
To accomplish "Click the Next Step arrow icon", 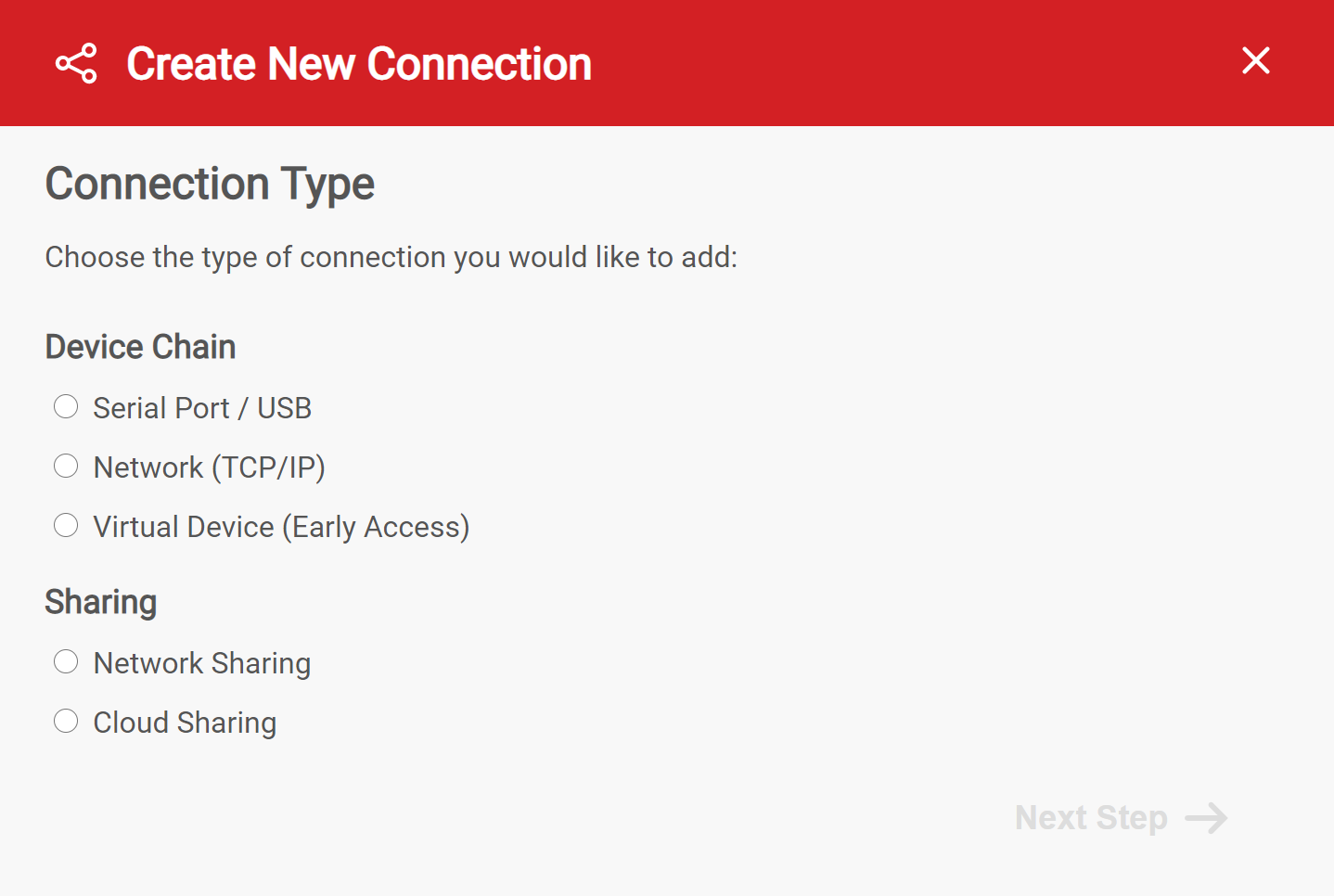I will click(x=1206, y=818).
